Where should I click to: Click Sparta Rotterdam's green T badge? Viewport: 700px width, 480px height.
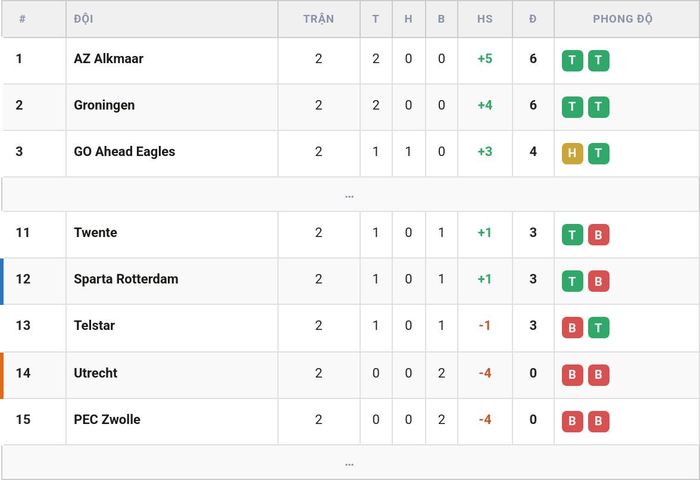tap(572, 281)
